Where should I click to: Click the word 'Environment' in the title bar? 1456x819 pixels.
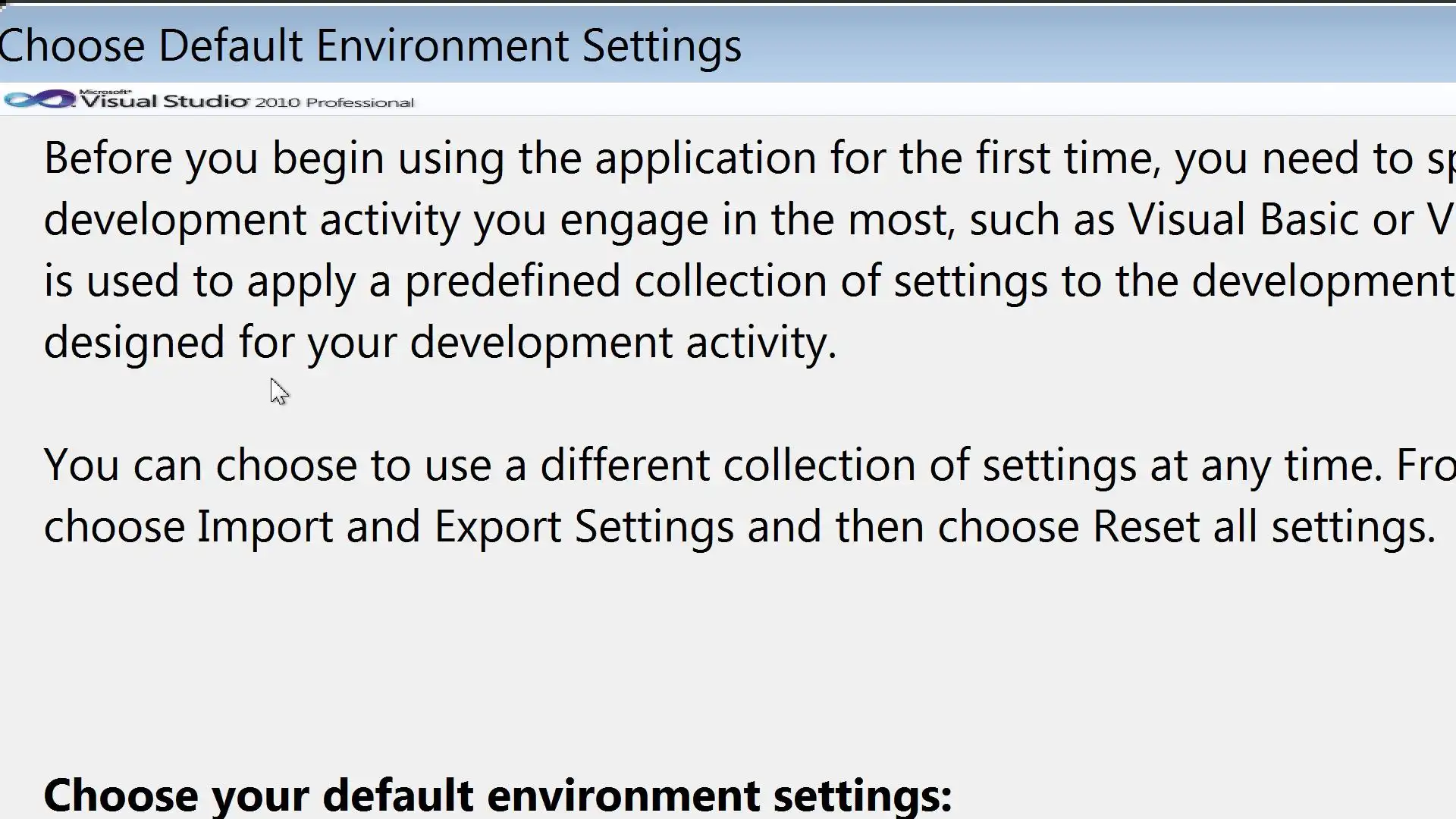(441, 45)
